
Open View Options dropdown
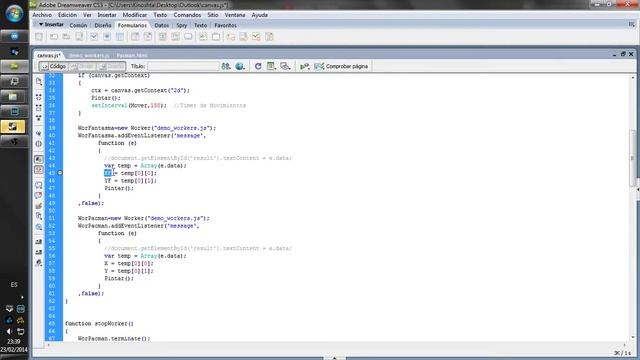click(x=271, y=66)
